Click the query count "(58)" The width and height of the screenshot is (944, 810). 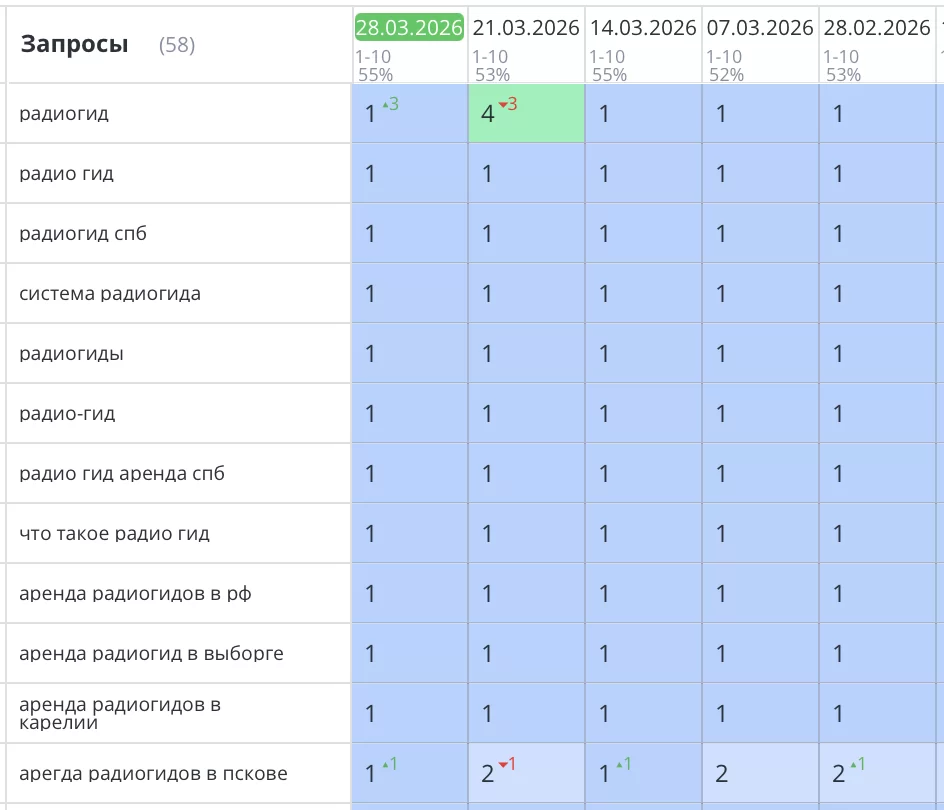(x=177, y=45)
